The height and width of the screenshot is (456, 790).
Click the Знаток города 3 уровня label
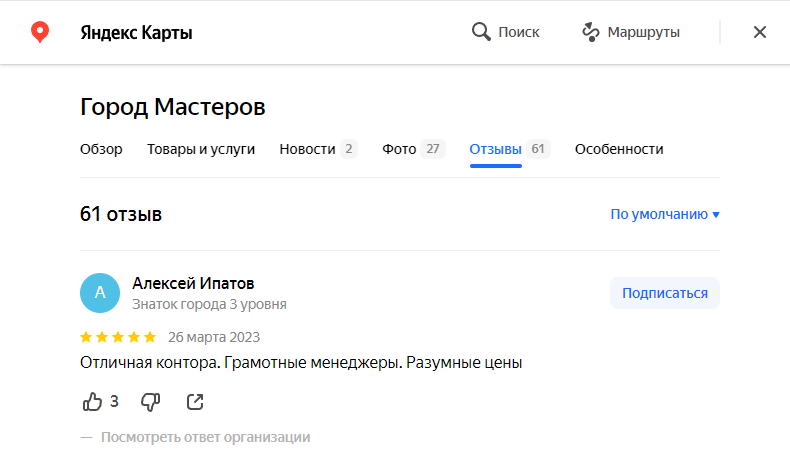pos(210,304)
